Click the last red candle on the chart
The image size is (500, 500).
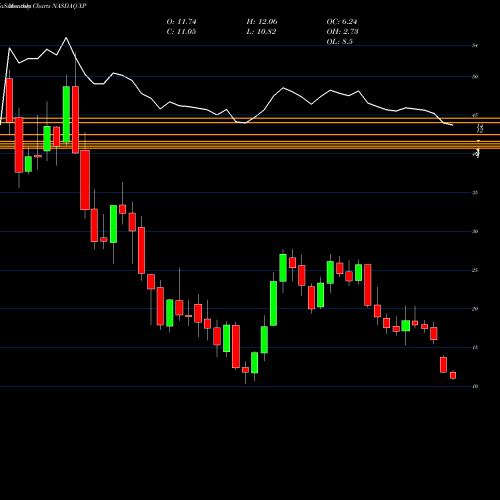coord(453,375)
